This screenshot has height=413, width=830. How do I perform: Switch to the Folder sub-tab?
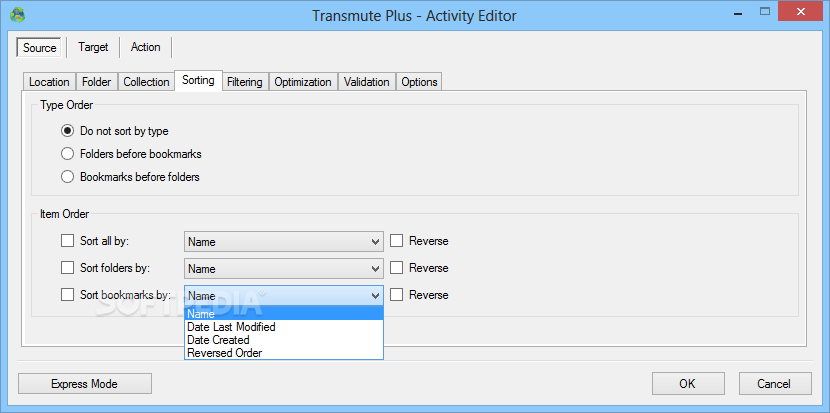pyautogui.click(x=97, y=82)
